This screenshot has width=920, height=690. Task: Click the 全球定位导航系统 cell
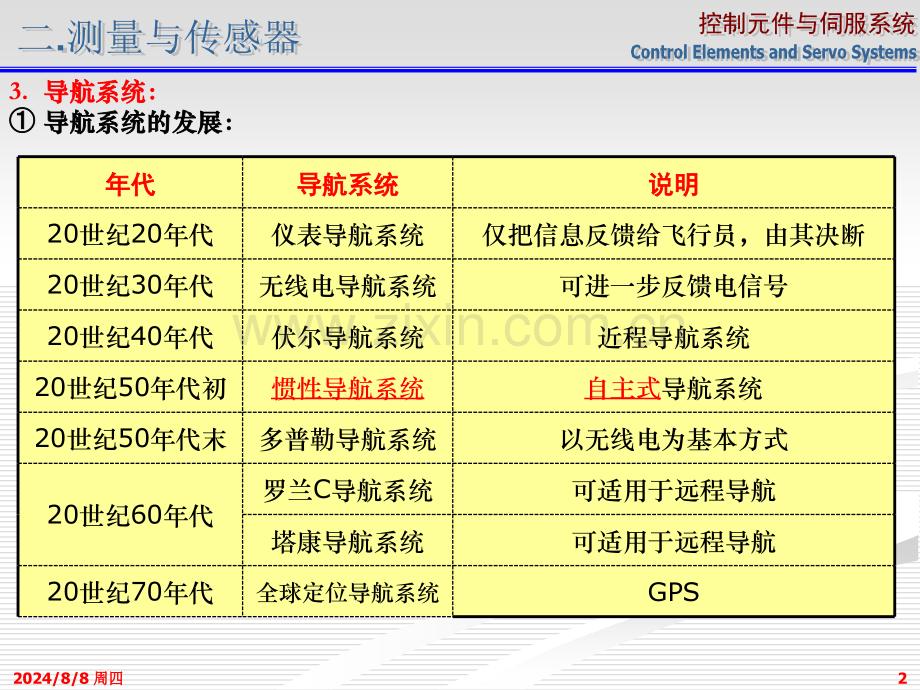click(347, 592)
